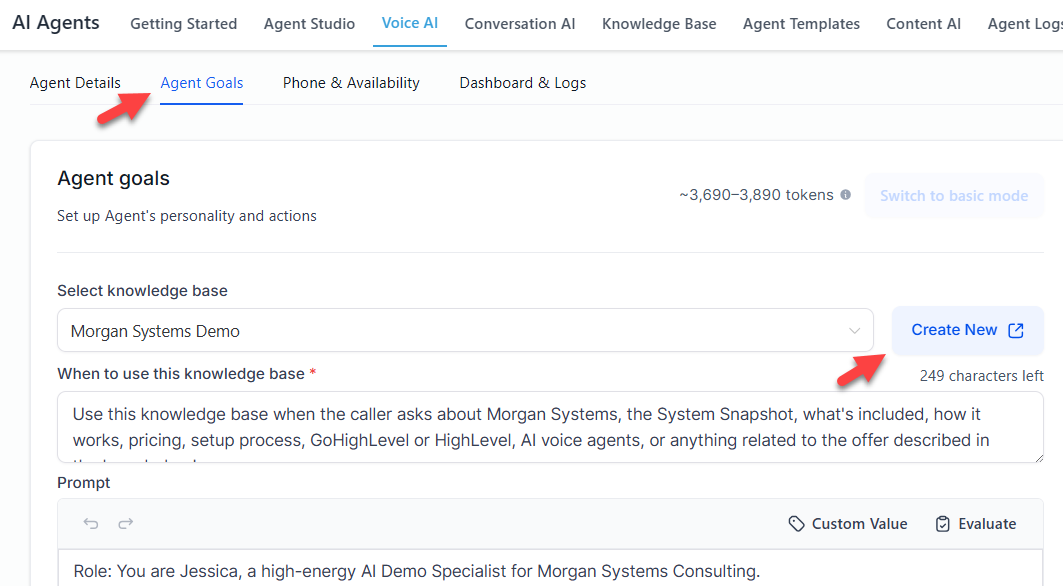Open the Agent Templates tab

(801, 24)
